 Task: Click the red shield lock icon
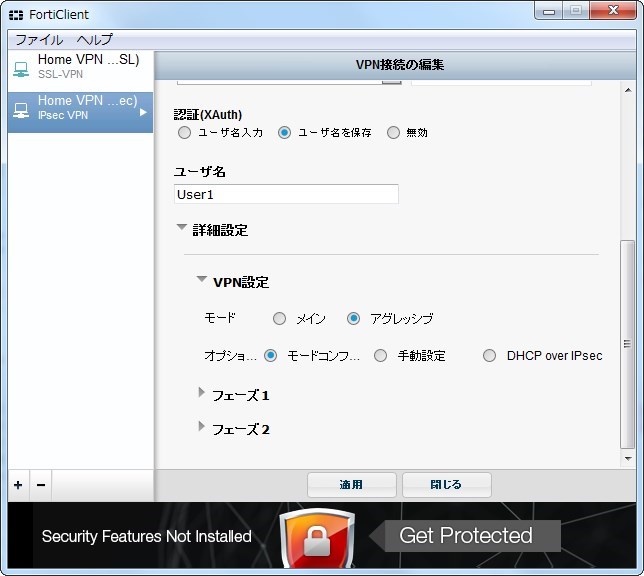pyautogui.click(x=317, y=538)
